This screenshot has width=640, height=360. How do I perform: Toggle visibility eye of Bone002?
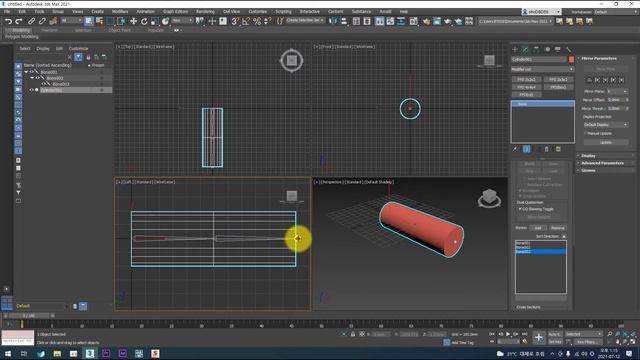pyautogui.click(x=37, y=78)
